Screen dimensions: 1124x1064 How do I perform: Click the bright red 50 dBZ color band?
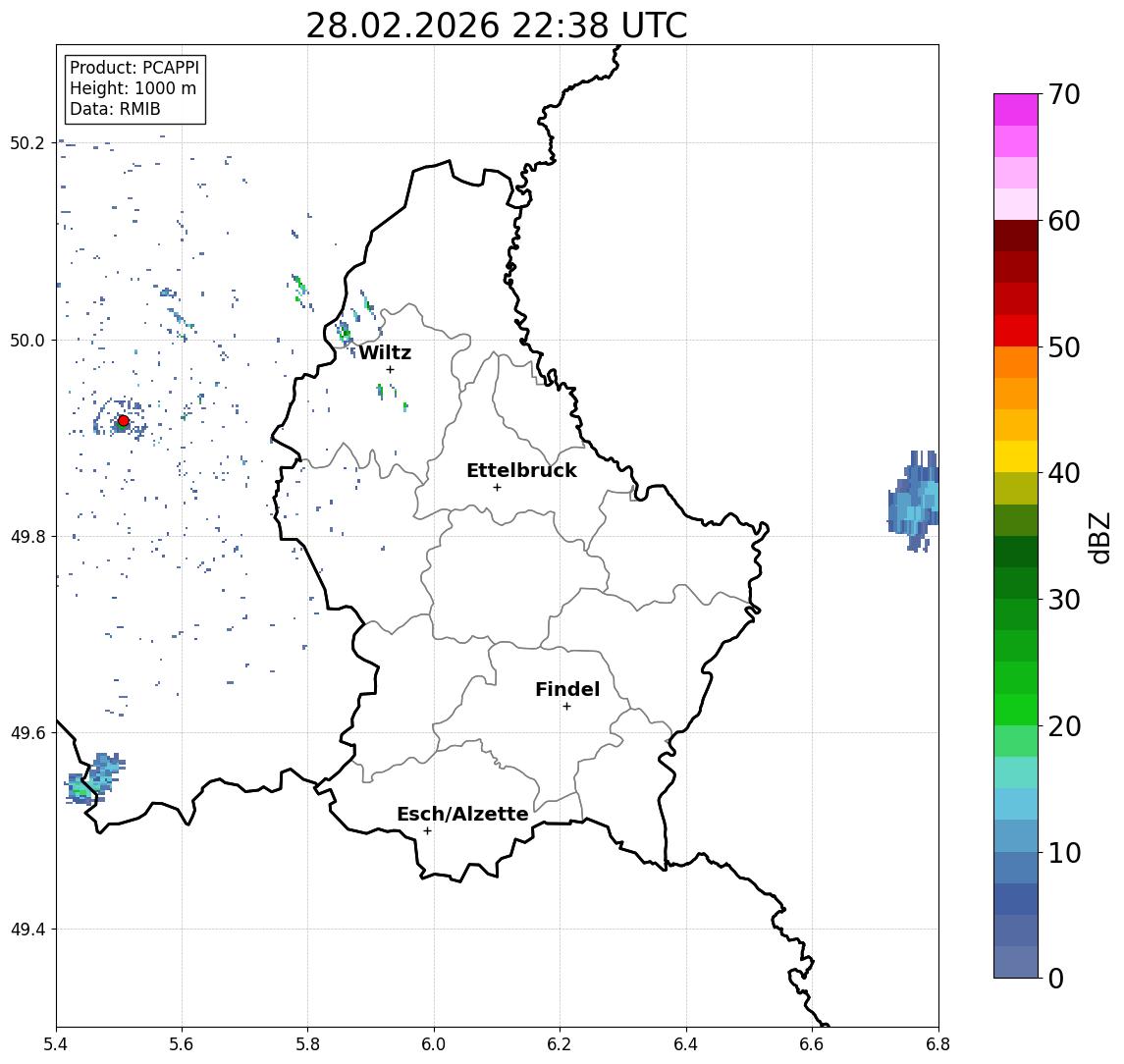tap(1016, 331)
